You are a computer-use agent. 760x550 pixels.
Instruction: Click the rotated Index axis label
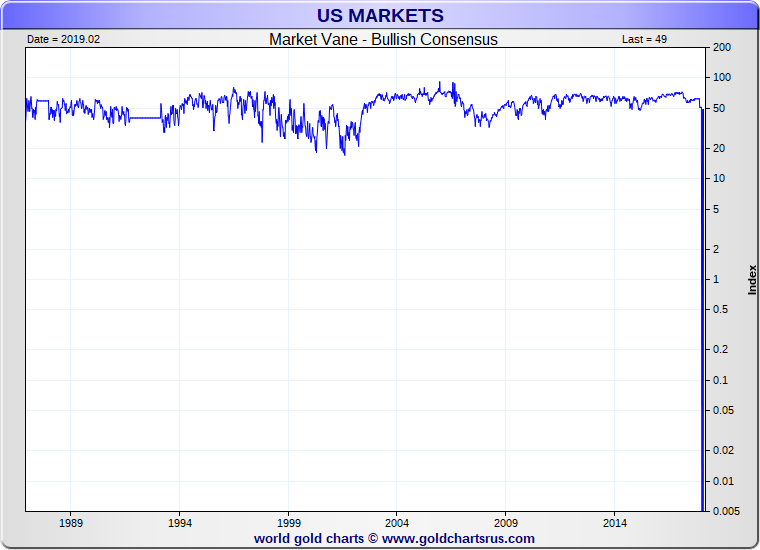click(x=752, y=279)
